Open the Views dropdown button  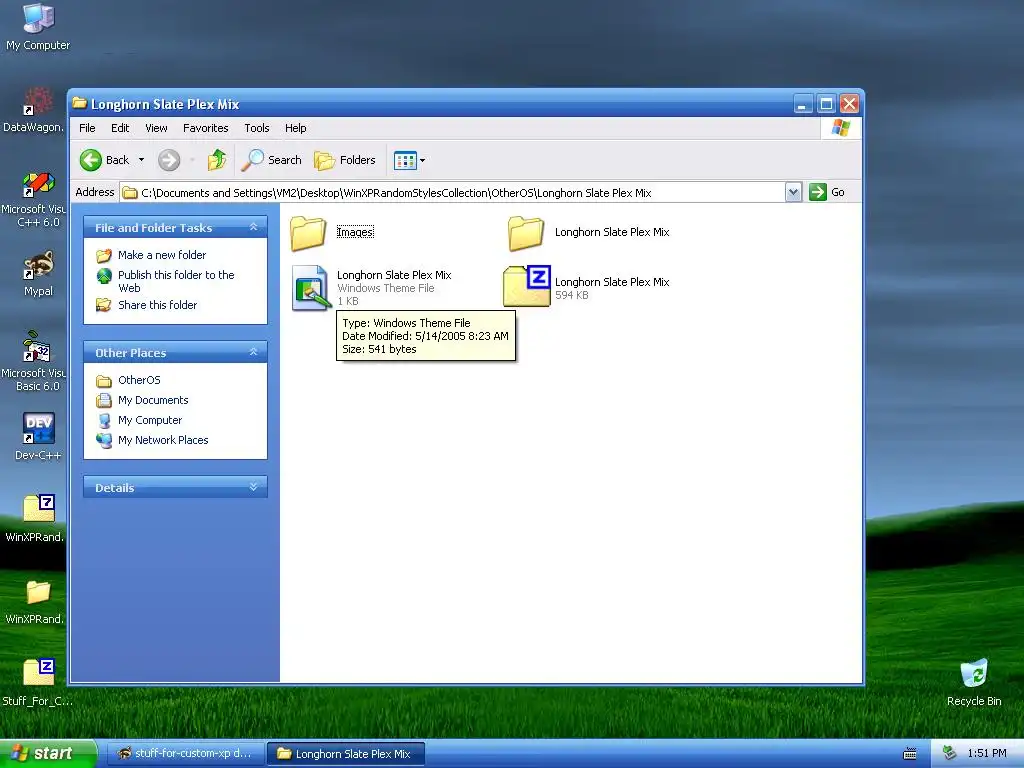click(x=409, y=160)
